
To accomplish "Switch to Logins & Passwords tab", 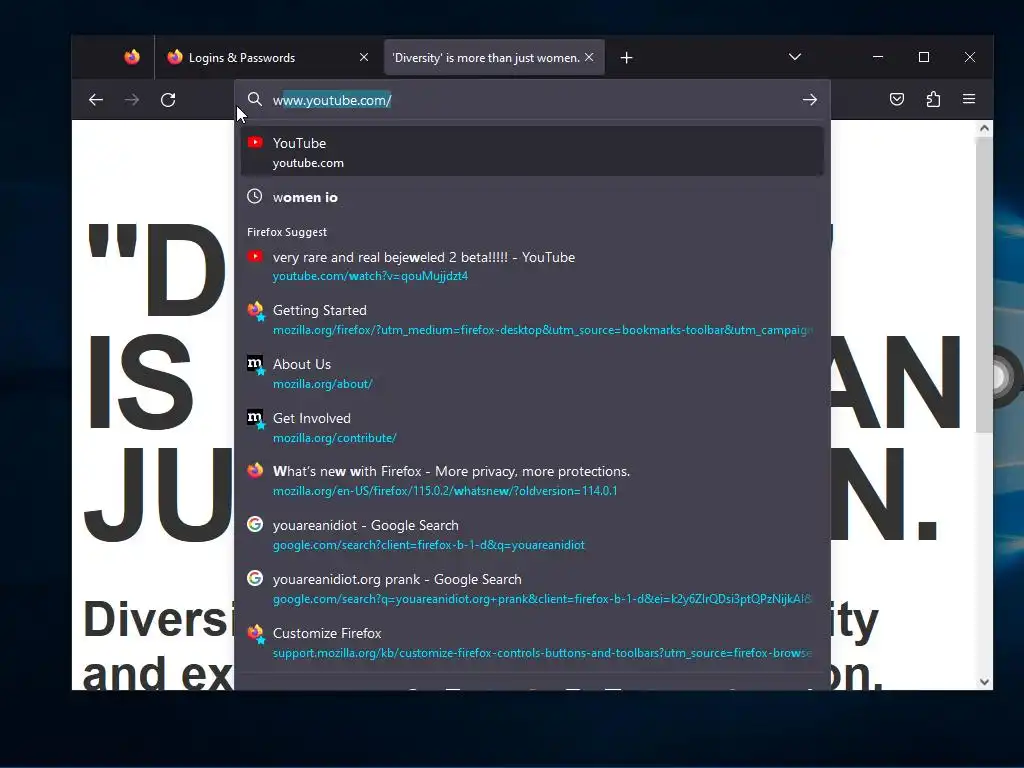I will [268, 57].
